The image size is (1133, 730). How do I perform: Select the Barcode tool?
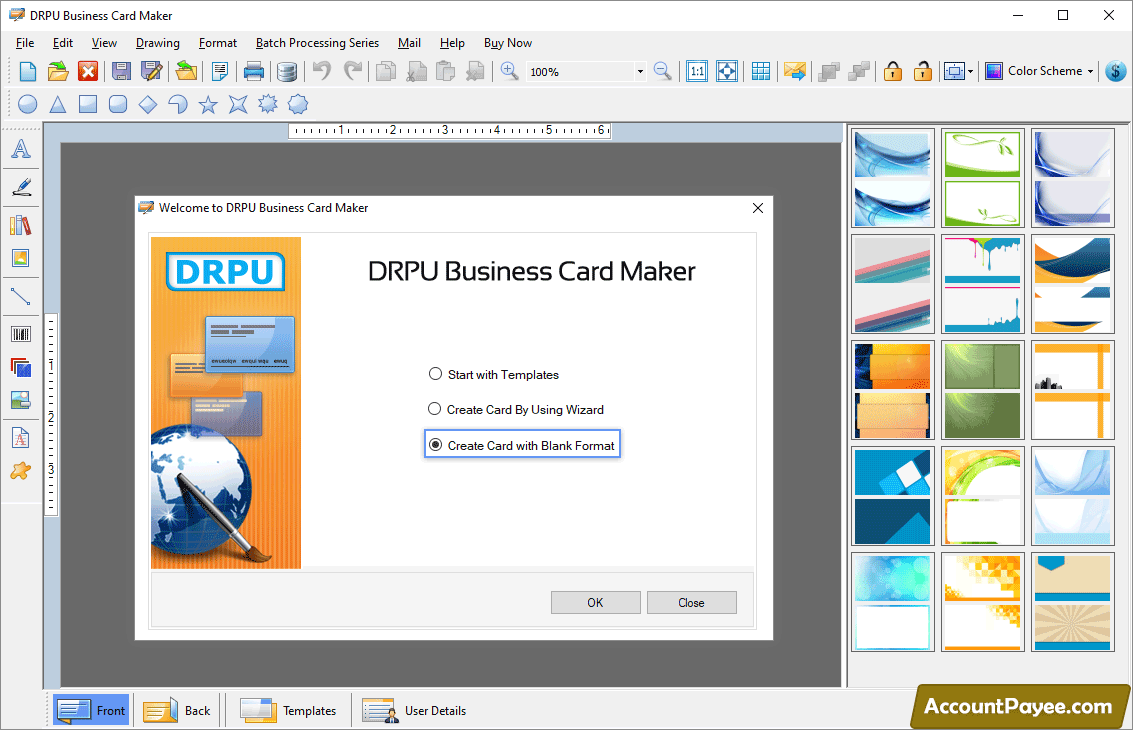click(21, 334)
